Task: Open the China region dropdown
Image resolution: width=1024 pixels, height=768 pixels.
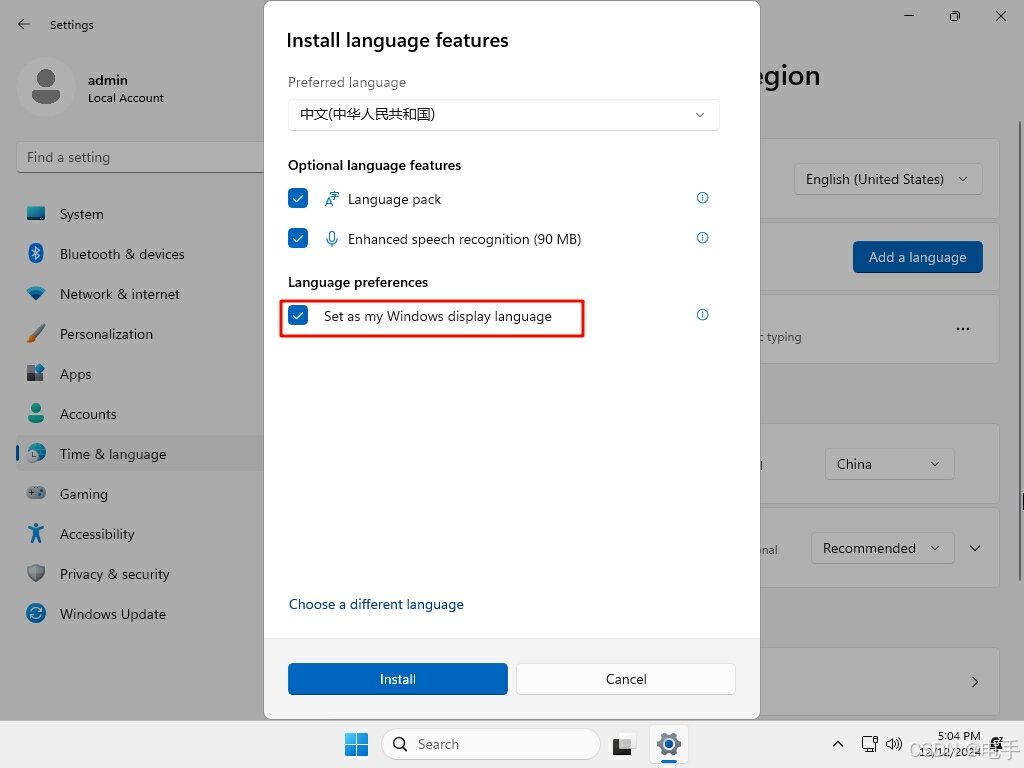Action: (x=889, y=464)
